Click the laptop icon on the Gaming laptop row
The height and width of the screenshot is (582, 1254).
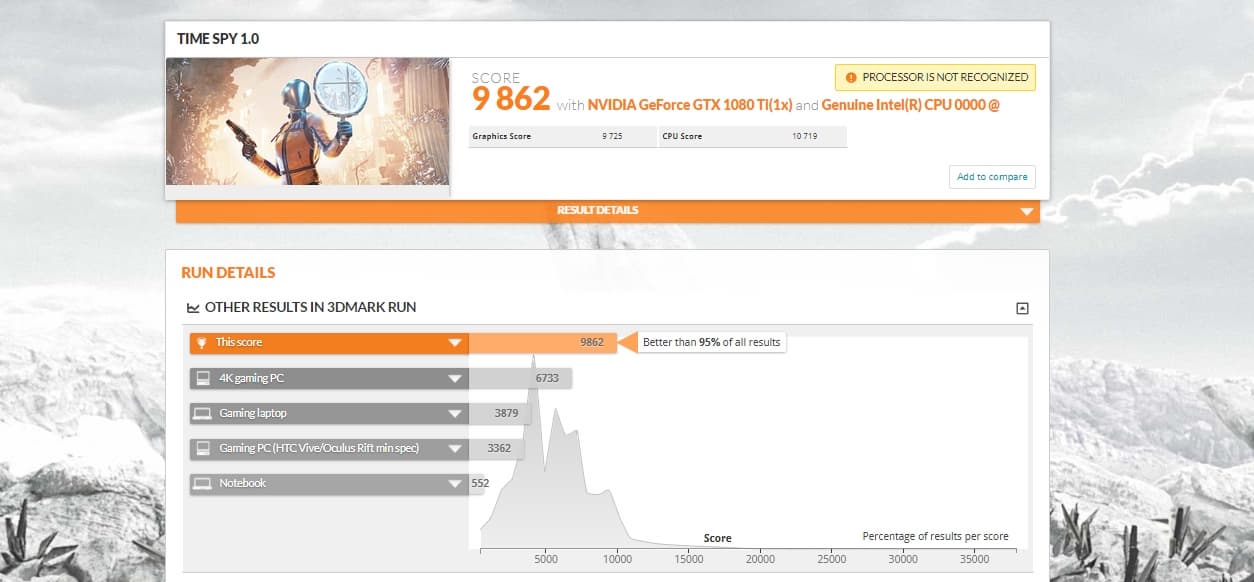pos(204,413)
